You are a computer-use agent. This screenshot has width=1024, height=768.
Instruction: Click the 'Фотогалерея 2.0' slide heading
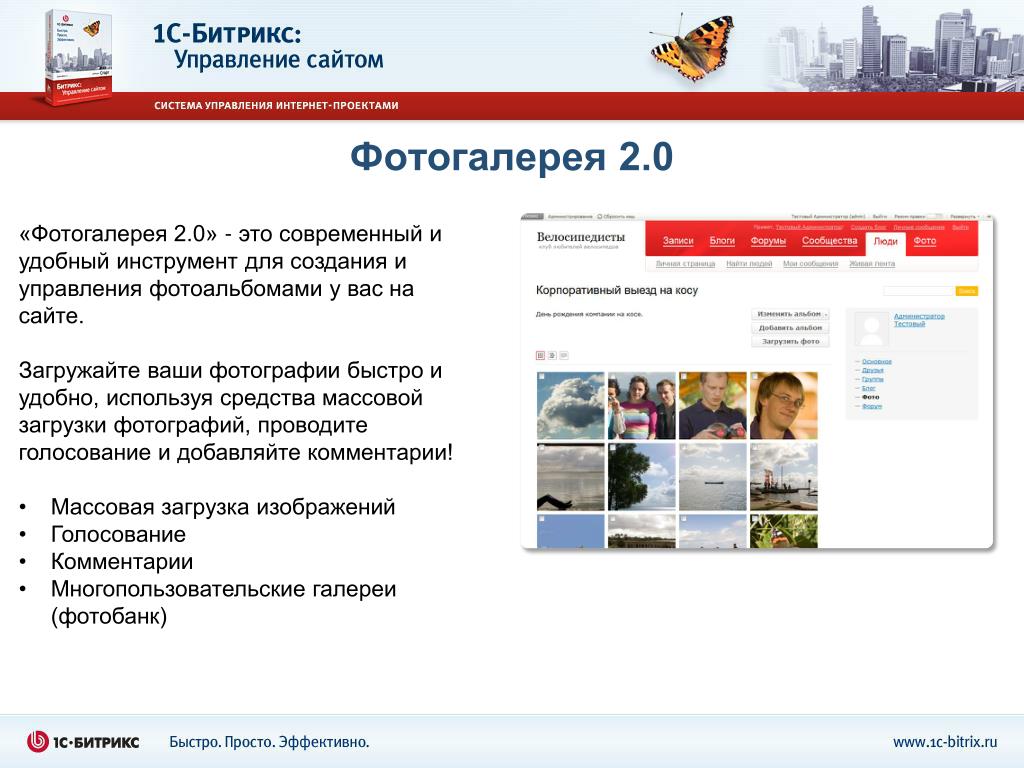pyautogui.click(x=511, y=157)
